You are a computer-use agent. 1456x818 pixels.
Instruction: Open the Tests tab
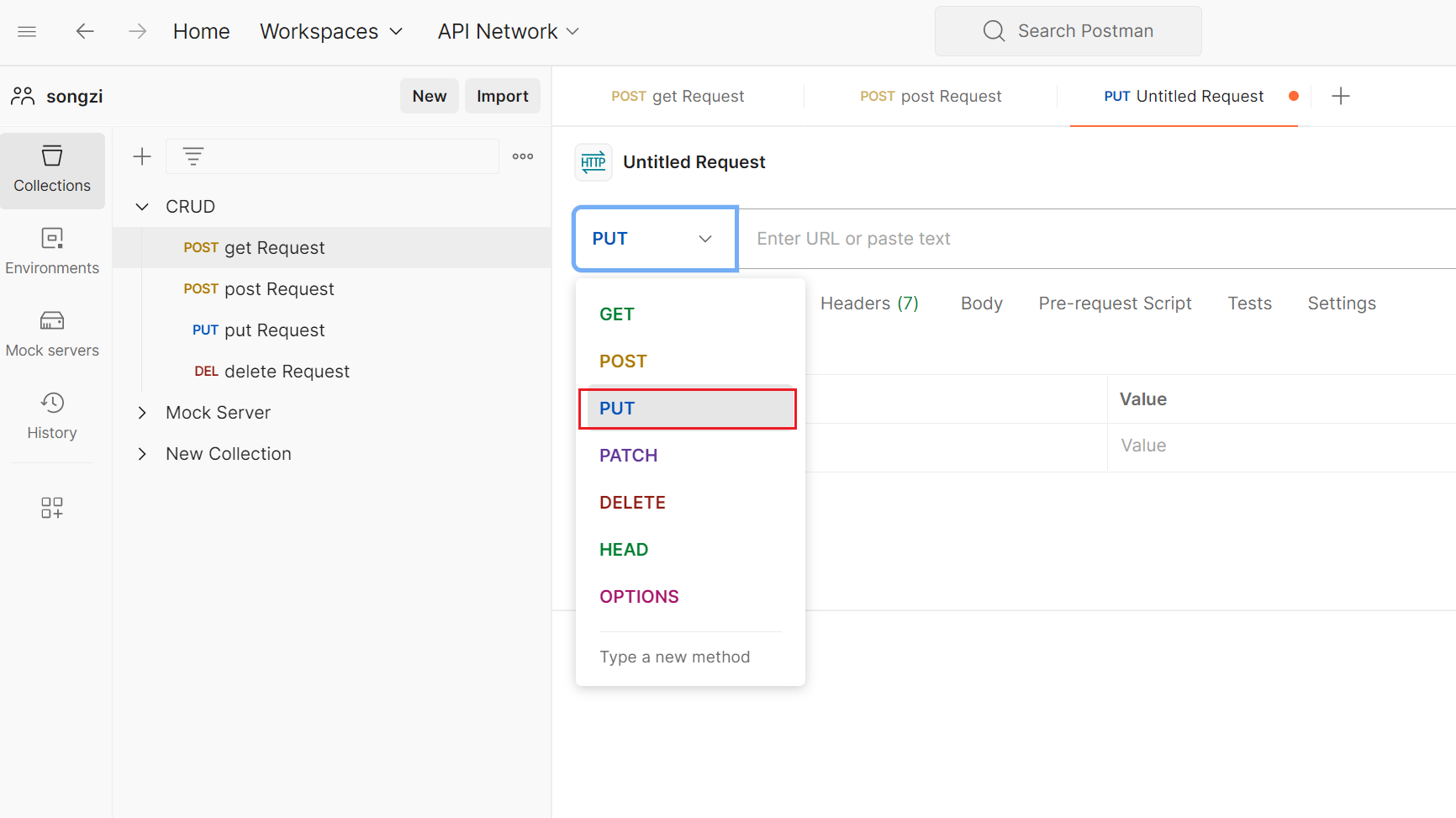tap(1249, 303)
